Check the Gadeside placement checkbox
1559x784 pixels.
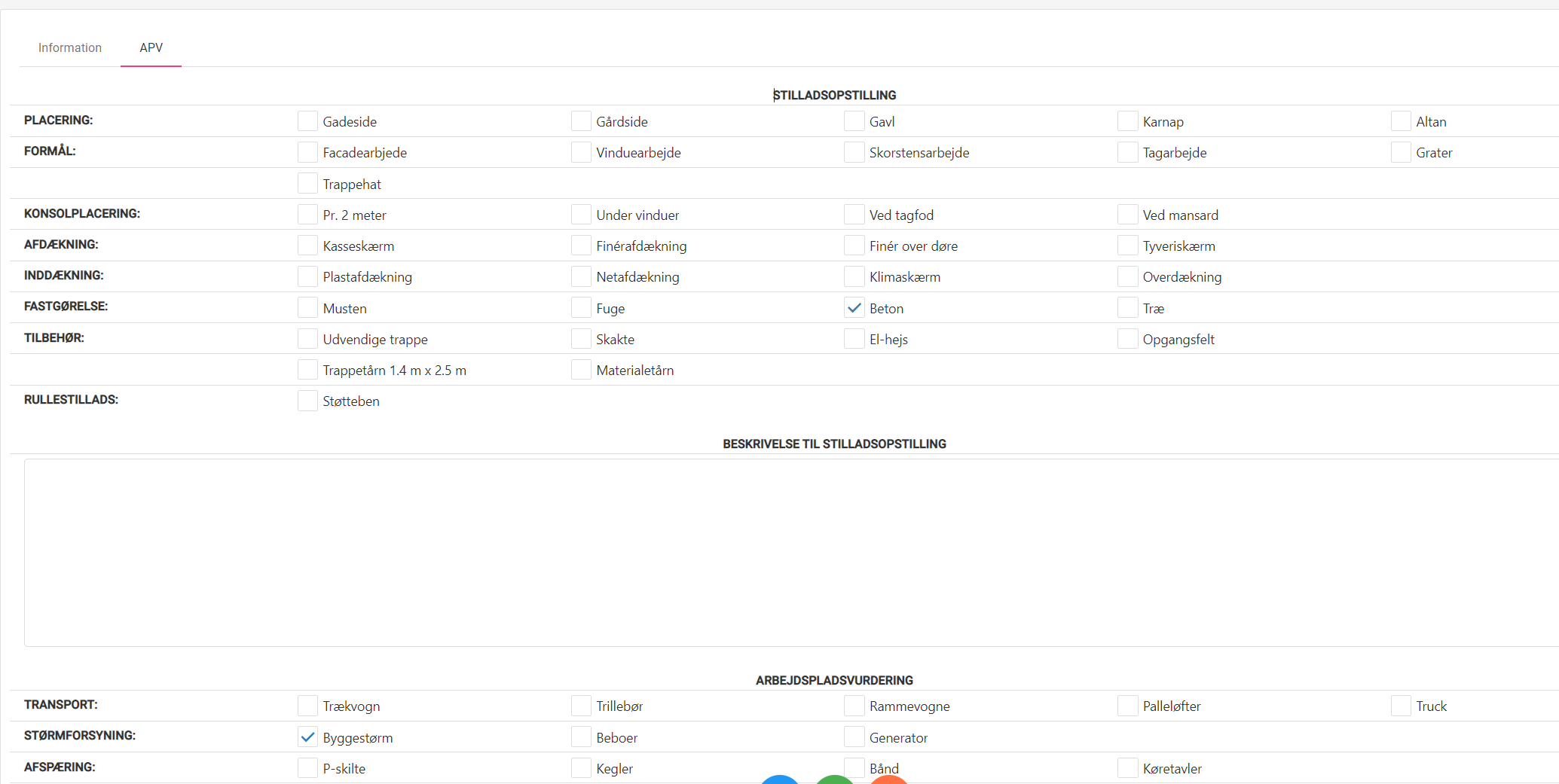point(307,121)
